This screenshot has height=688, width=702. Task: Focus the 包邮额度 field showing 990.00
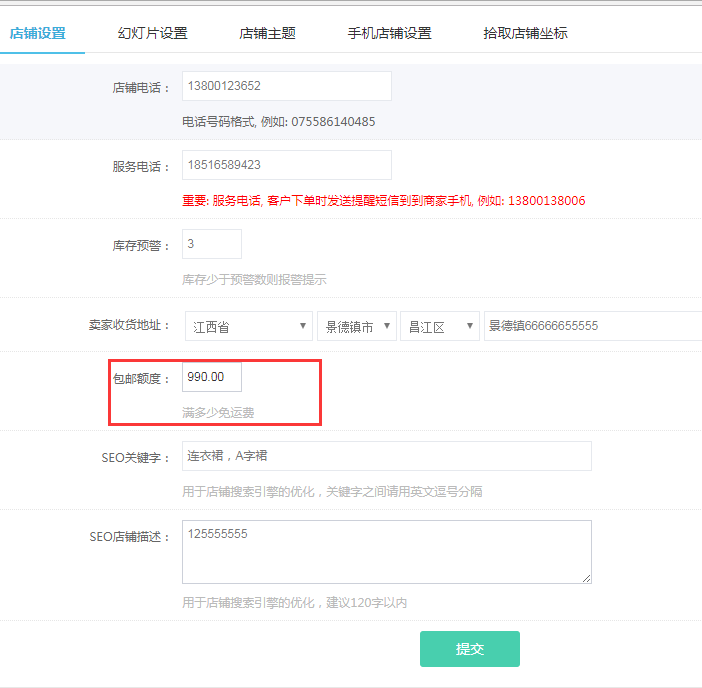click(211, 377)
